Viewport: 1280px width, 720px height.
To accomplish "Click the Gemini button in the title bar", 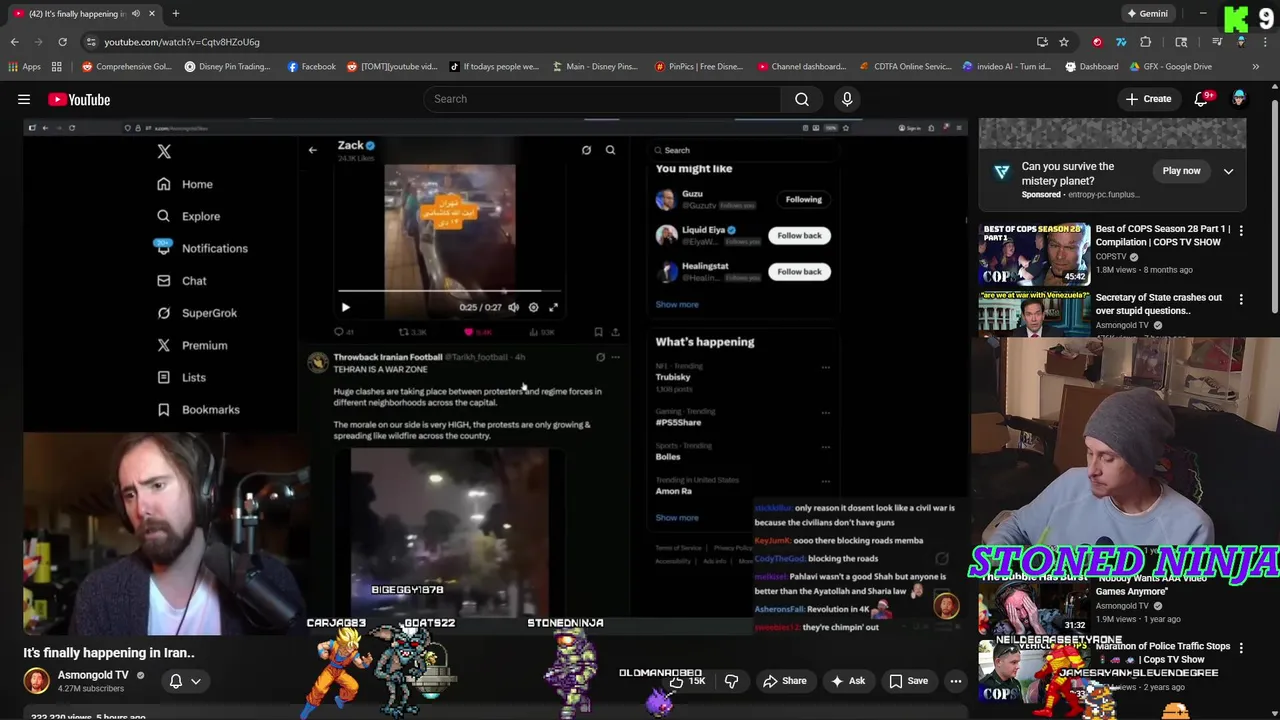I will (1147, 14).
